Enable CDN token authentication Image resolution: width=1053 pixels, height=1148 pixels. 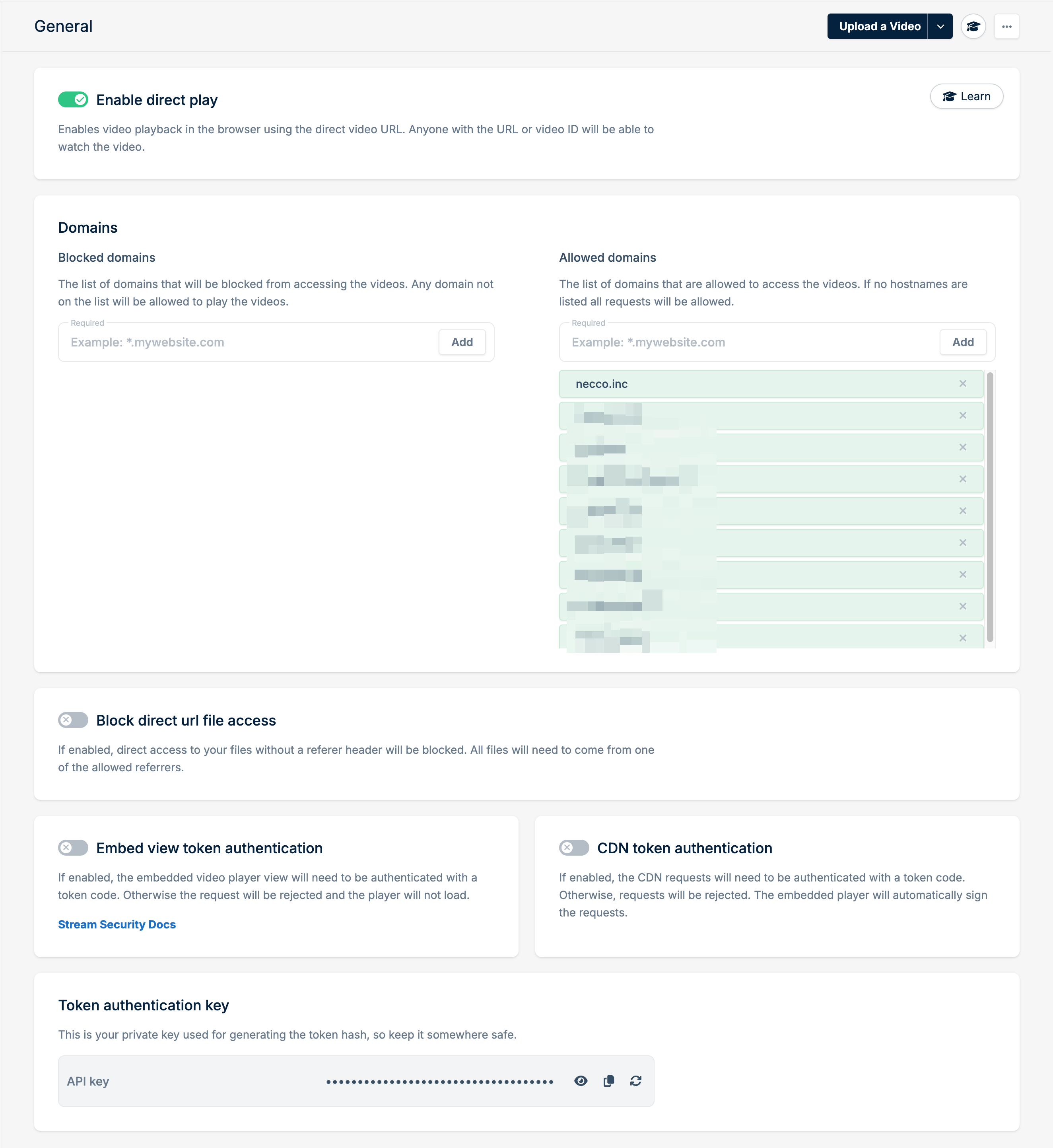click(574, 848)
